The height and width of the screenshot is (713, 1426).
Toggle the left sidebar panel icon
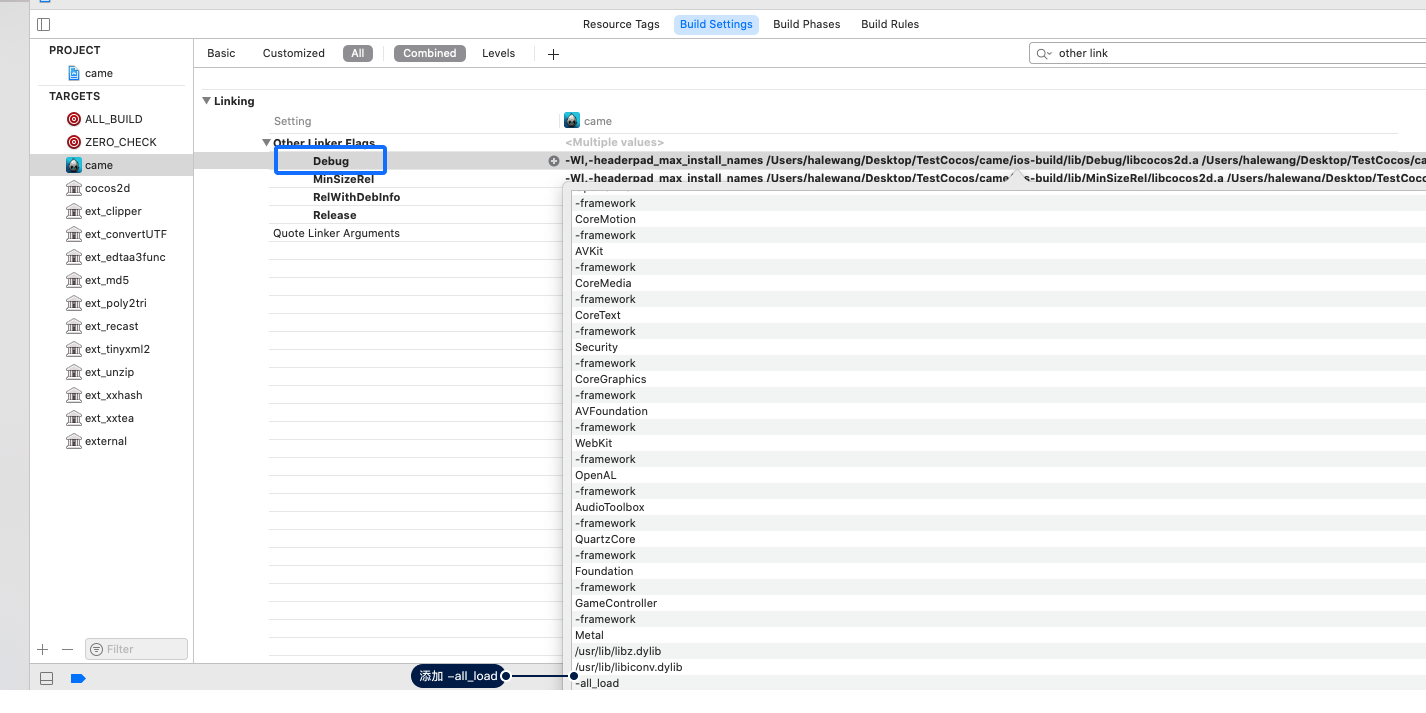43,24
